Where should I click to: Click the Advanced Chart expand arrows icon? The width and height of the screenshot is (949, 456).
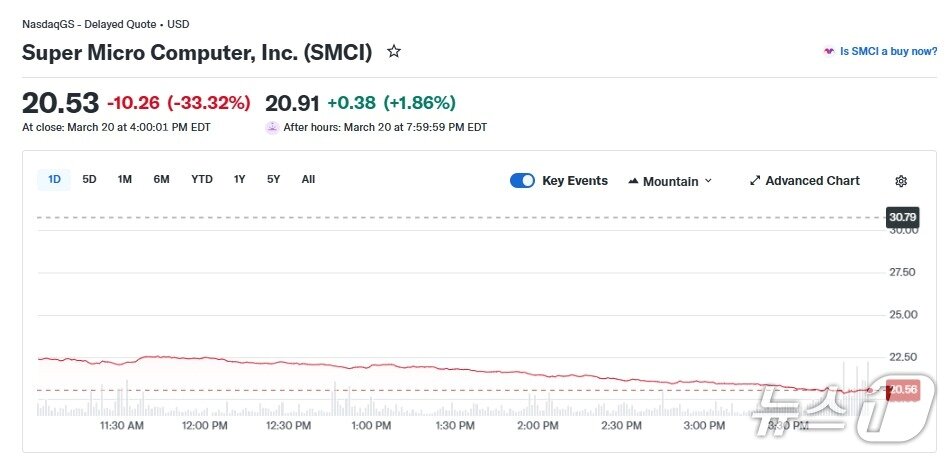[x=755, y=181]
